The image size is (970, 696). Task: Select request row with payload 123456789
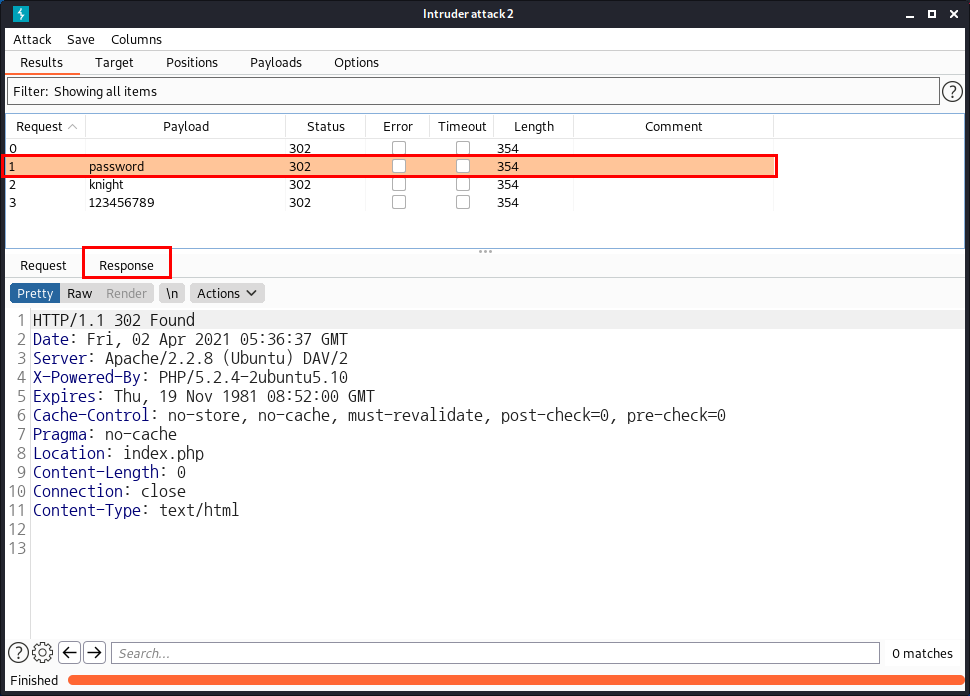(x=390, y=202)
